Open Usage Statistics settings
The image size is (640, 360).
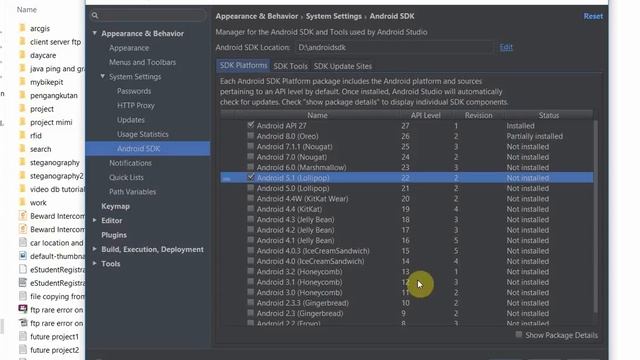click(142, 134)
